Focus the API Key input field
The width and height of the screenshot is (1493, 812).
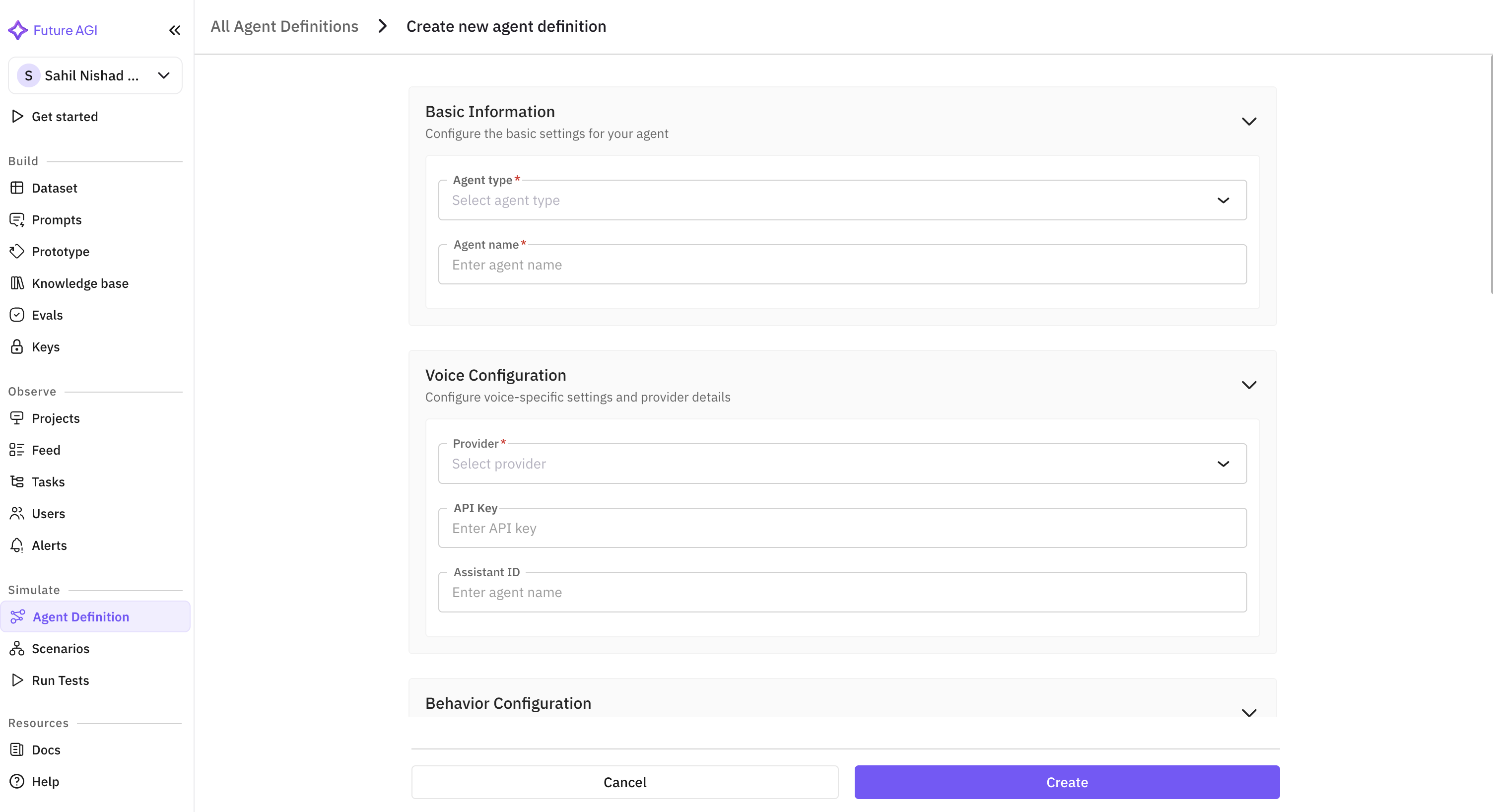(842, 528)
